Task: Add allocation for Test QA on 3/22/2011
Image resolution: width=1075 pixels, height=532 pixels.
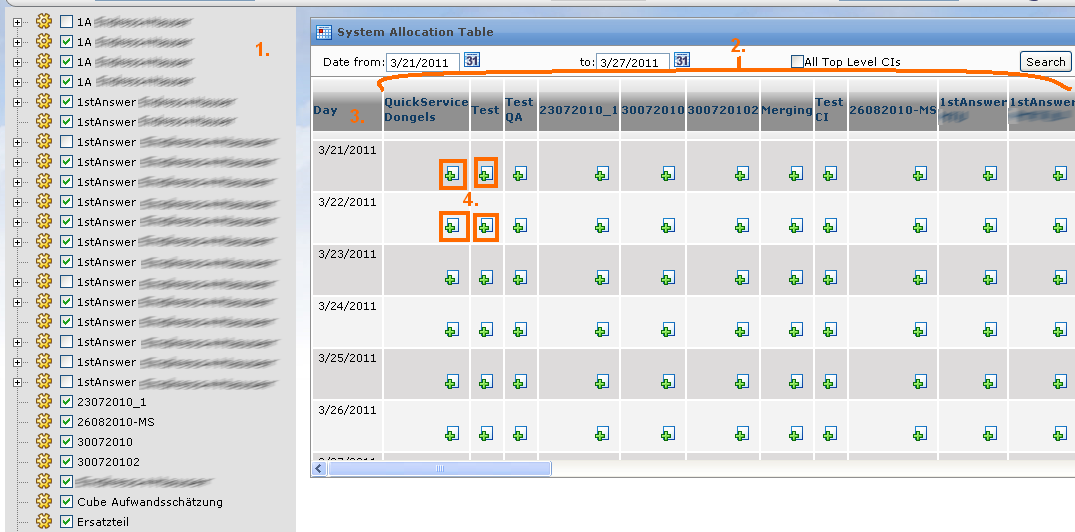Action: [x=520, y=226]
